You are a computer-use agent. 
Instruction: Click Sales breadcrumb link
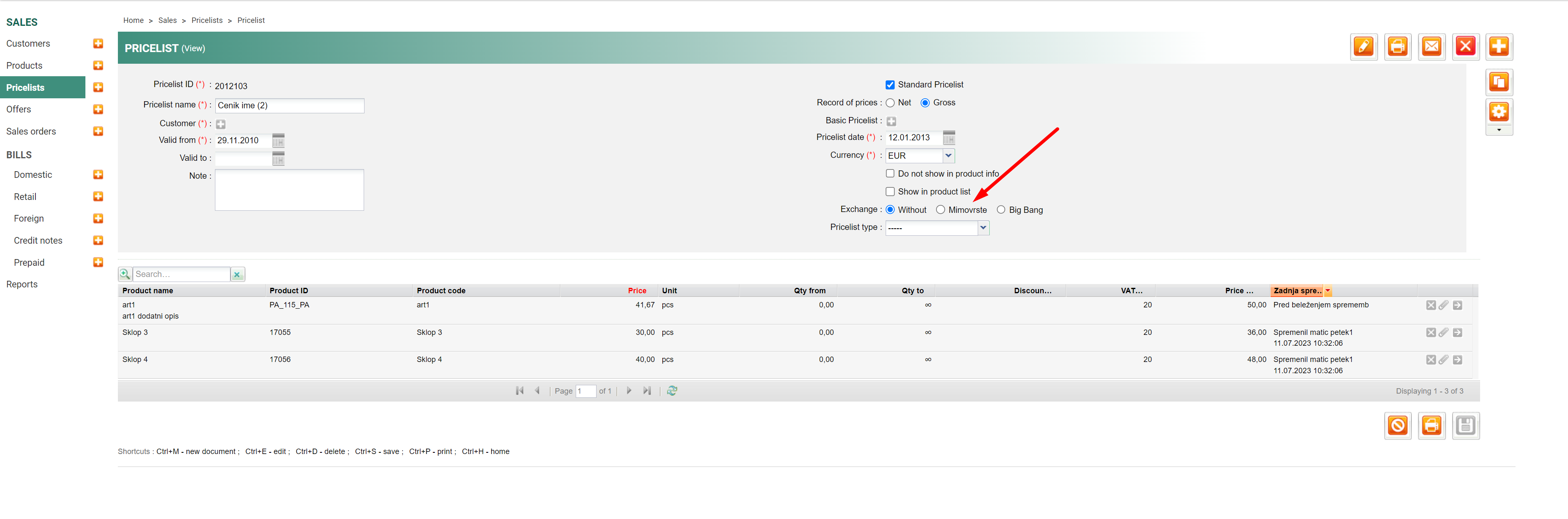[167, 20]
